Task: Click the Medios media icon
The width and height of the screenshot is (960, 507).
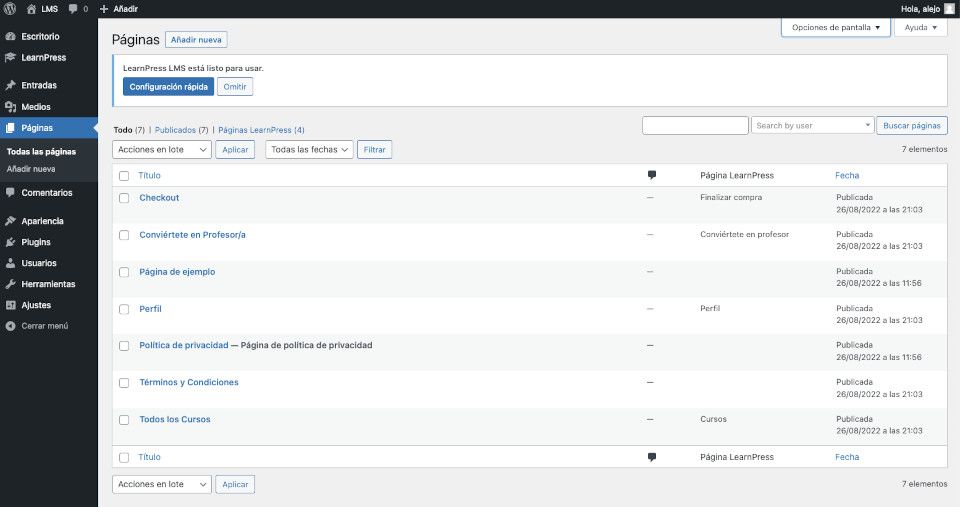Action: pos(10,107)
